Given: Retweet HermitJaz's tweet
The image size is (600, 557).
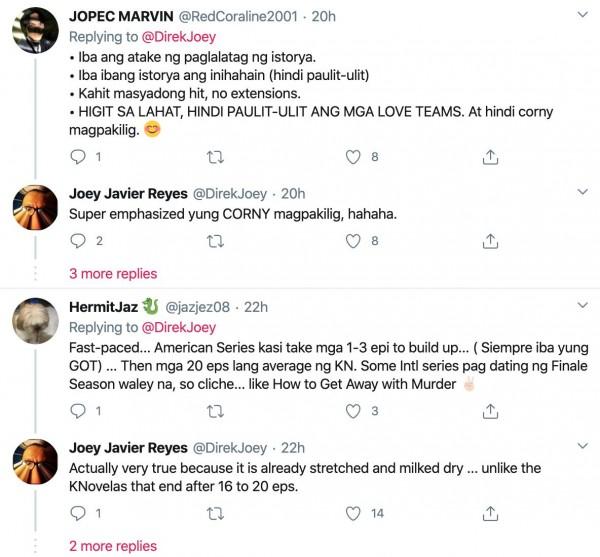Looking at the screenshot, I should coord(213,410).
